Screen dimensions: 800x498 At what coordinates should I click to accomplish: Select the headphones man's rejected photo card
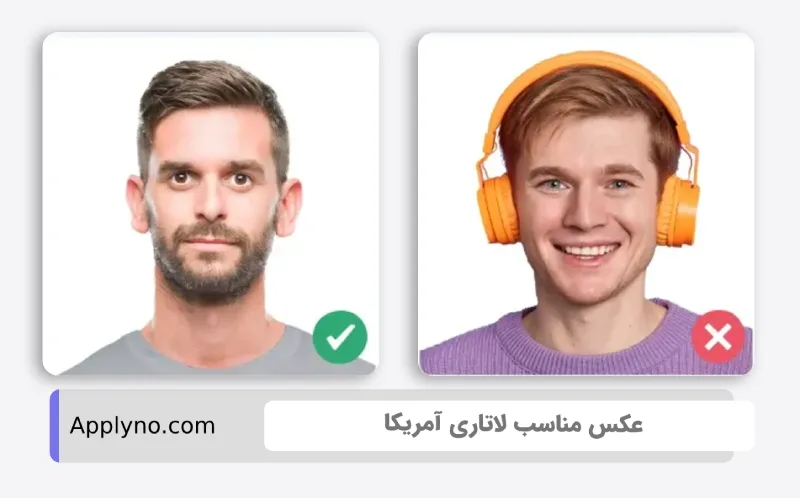pos(586,204)
